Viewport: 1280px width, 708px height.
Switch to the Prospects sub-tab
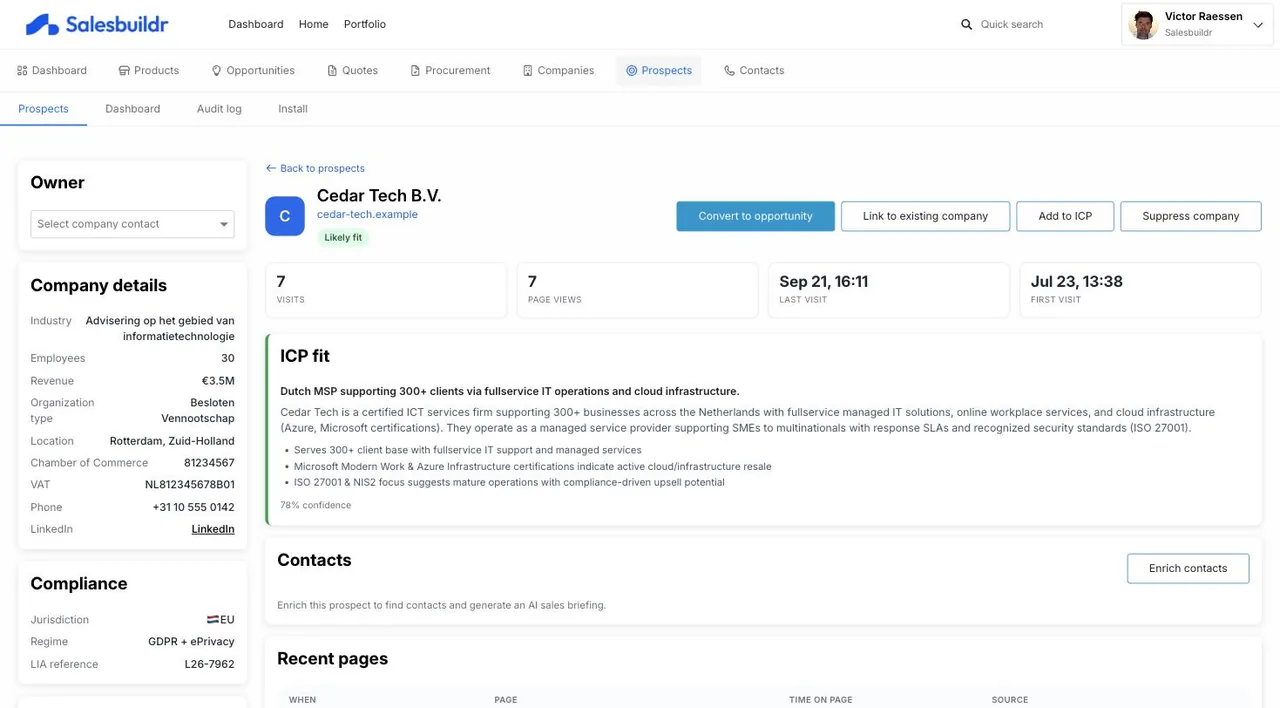point(43,109)
